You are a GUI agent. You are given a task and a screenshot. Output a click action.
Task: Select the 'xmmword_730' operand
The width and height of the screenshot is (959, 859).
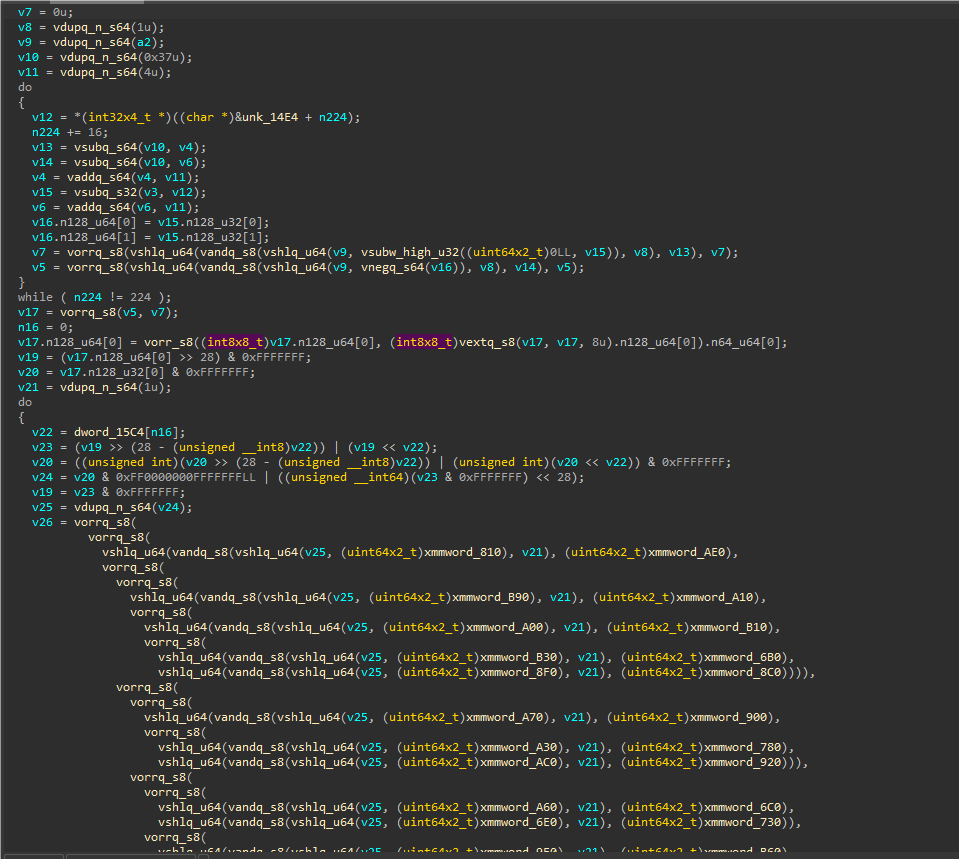pyautogui.click(x=742, y=822)
